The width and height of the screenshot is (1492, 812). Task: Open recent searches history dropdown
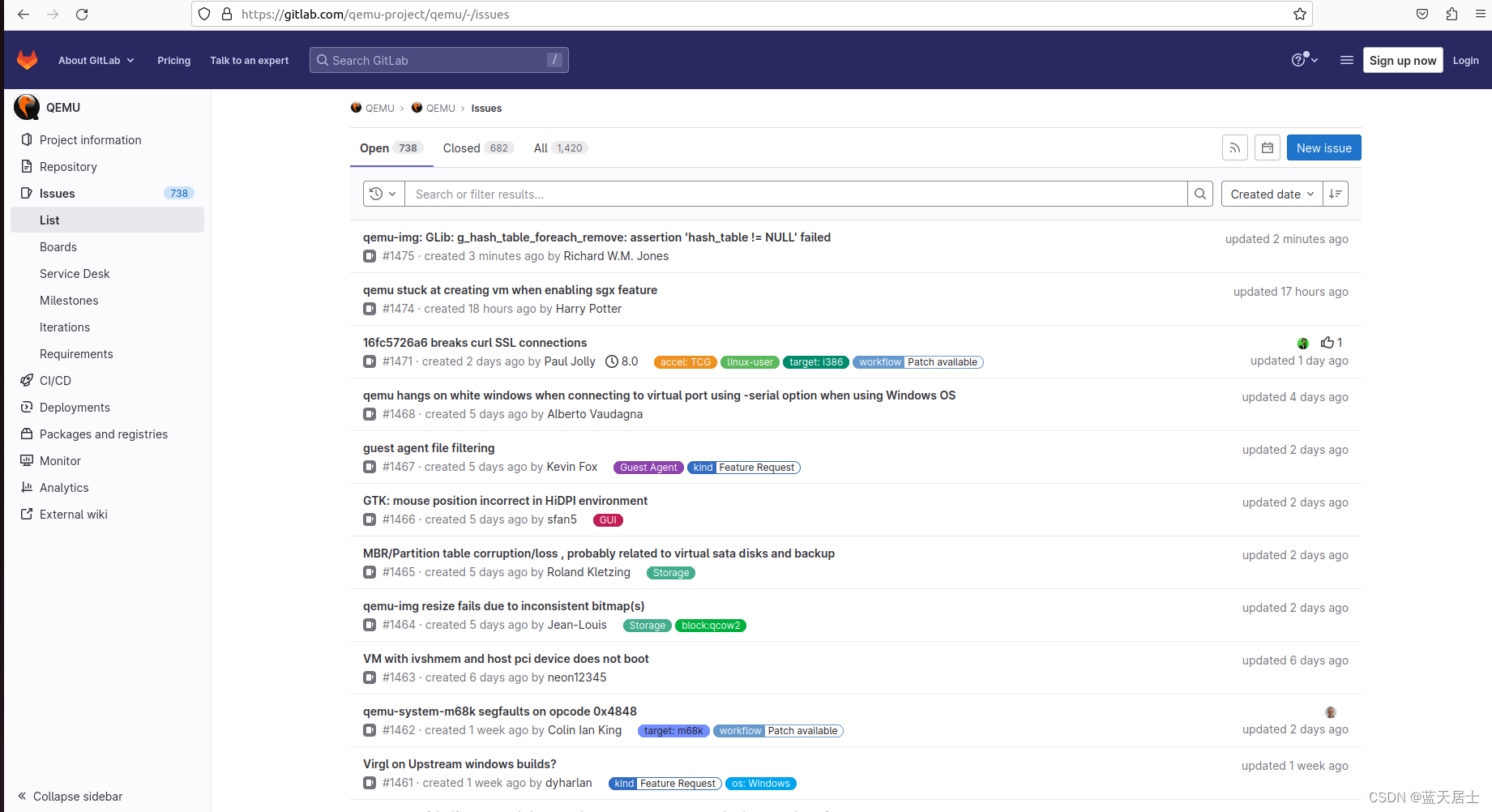[x=383, y=194]
